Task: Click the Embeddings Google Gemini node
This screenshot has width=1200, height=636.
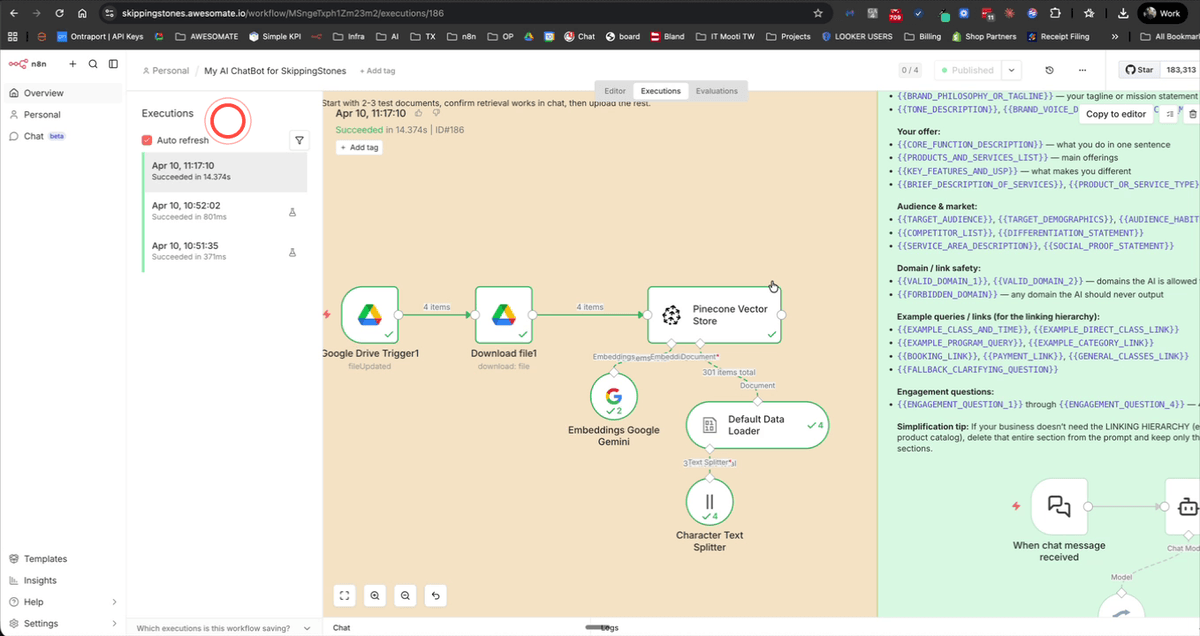Action: click(x=613, y=397)
